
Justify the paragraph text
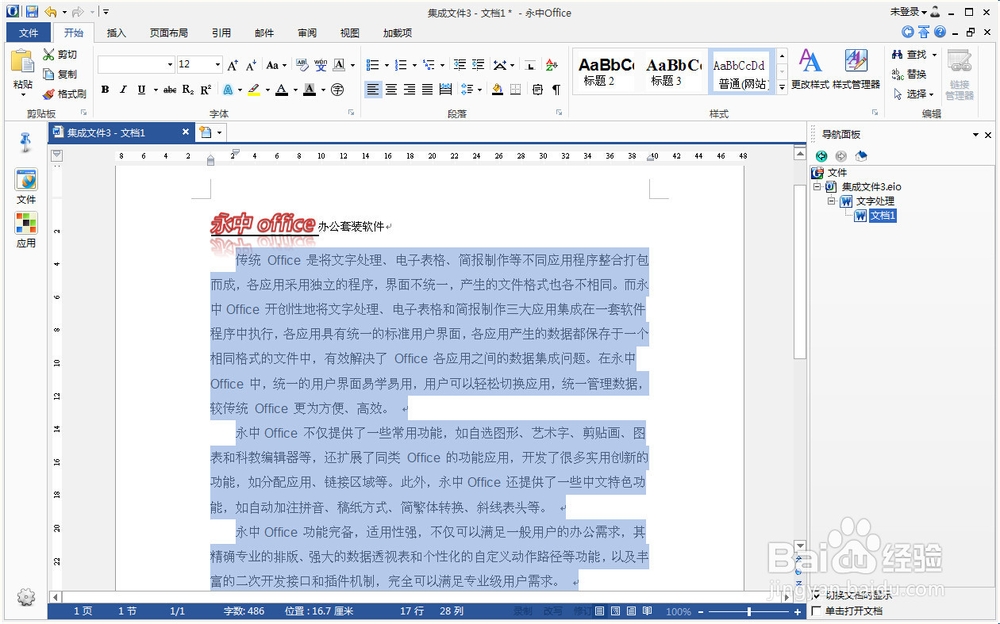(x=427, y=90)
